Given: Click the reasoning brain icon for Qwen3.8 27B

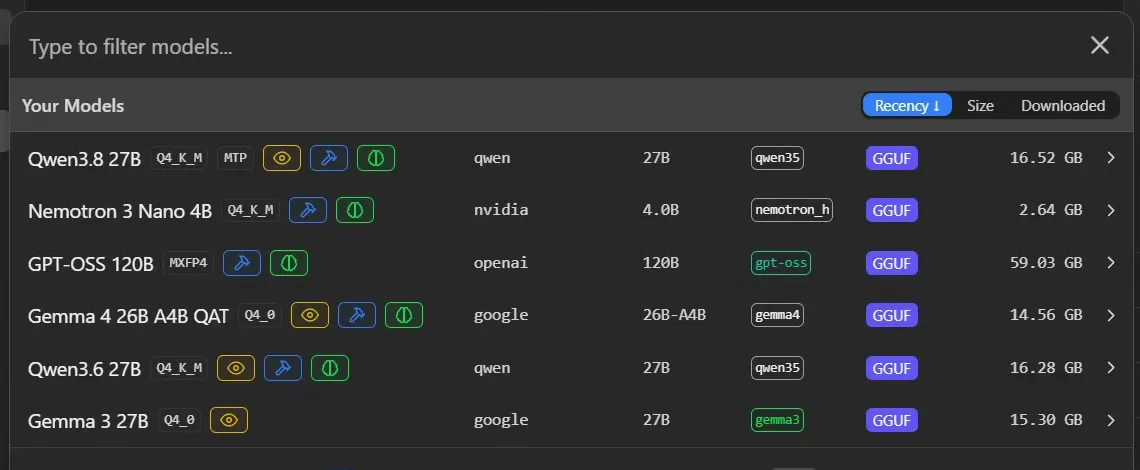Looking at the screenshot, I should click(376, 158).
